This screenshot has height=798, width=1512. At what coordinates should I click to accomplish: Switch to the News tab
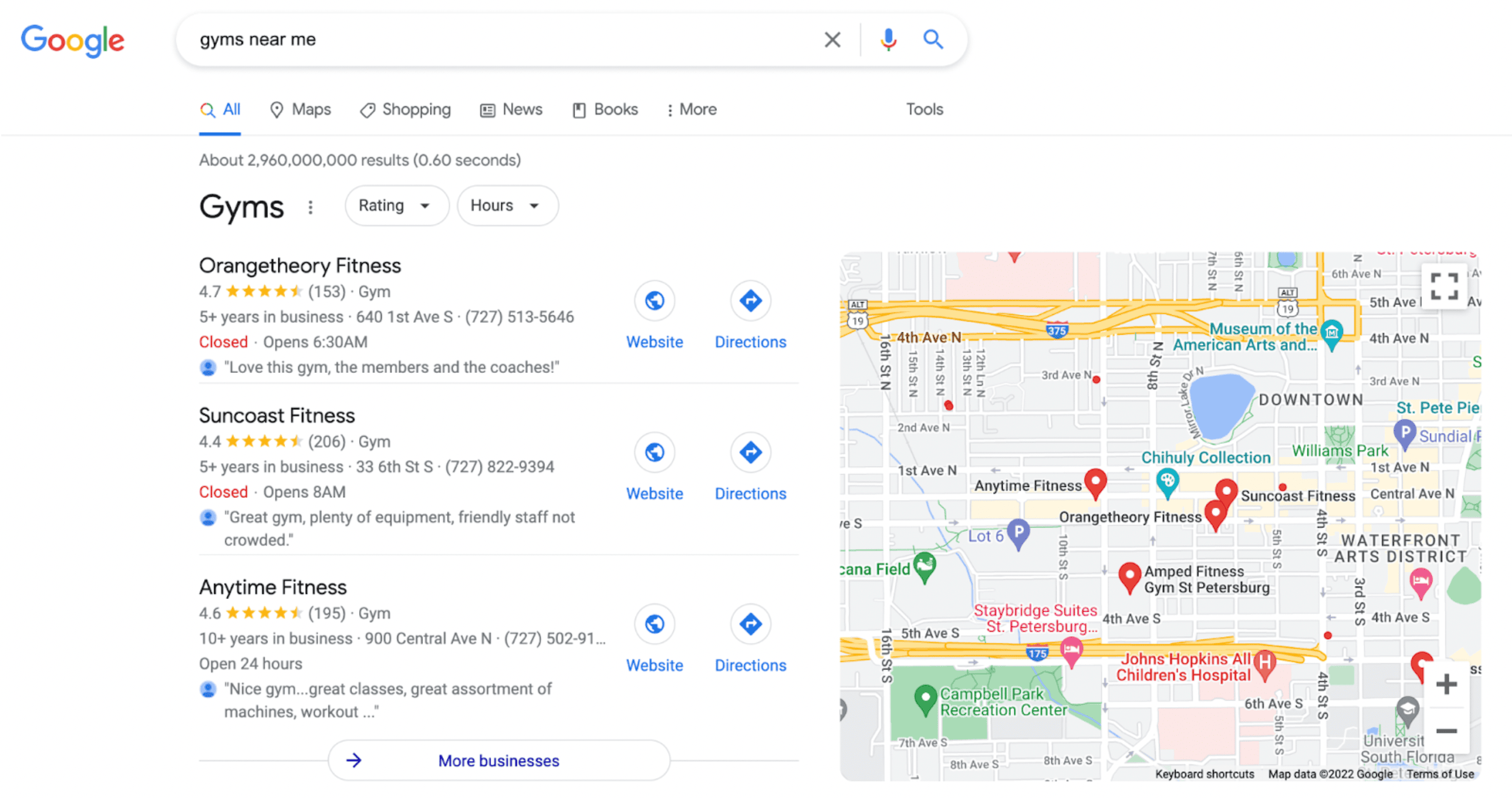click(511, 110)
